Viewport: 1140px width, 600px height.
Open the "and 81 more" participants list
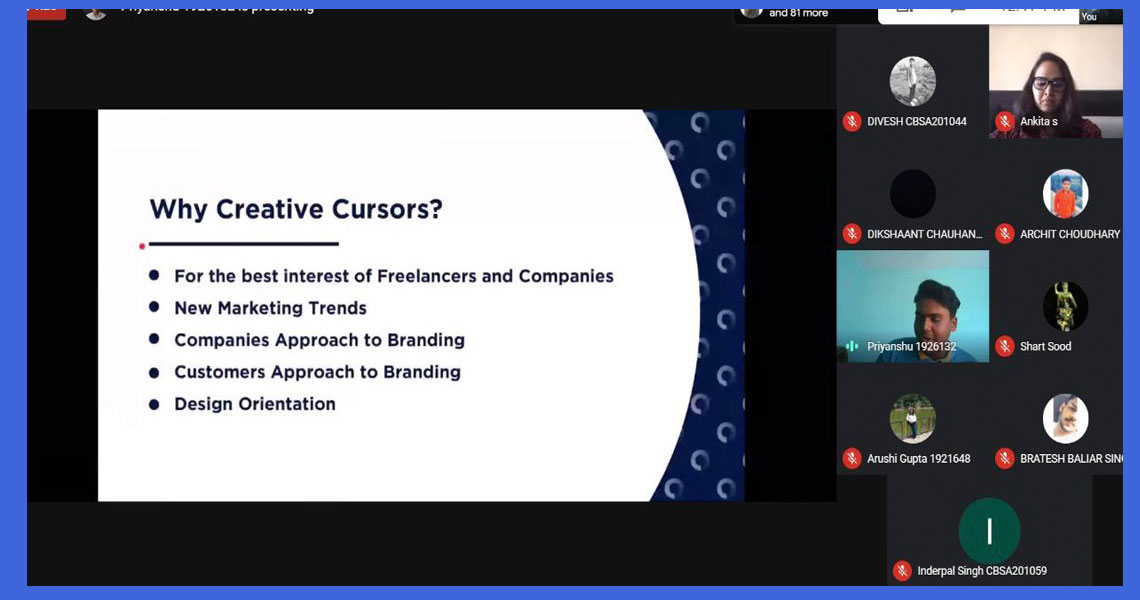(798, 13)
